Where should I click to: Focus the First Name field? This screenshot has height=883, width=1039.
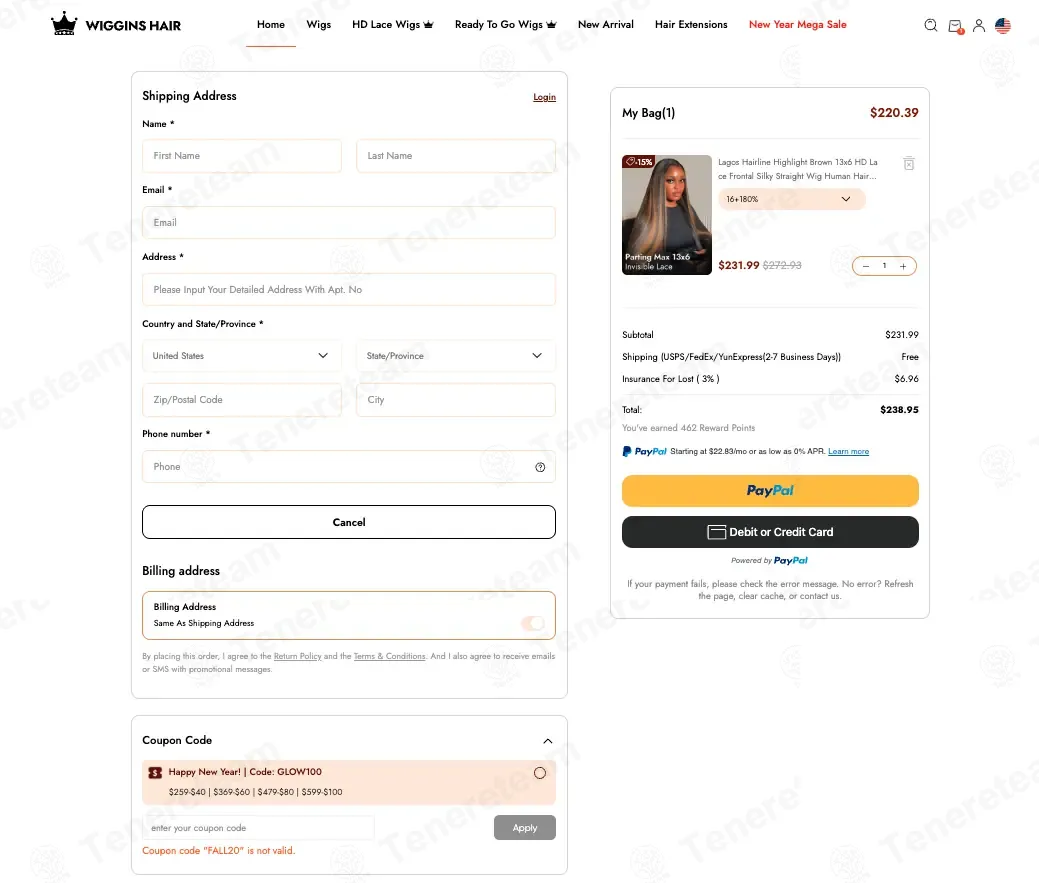point(241,156)
